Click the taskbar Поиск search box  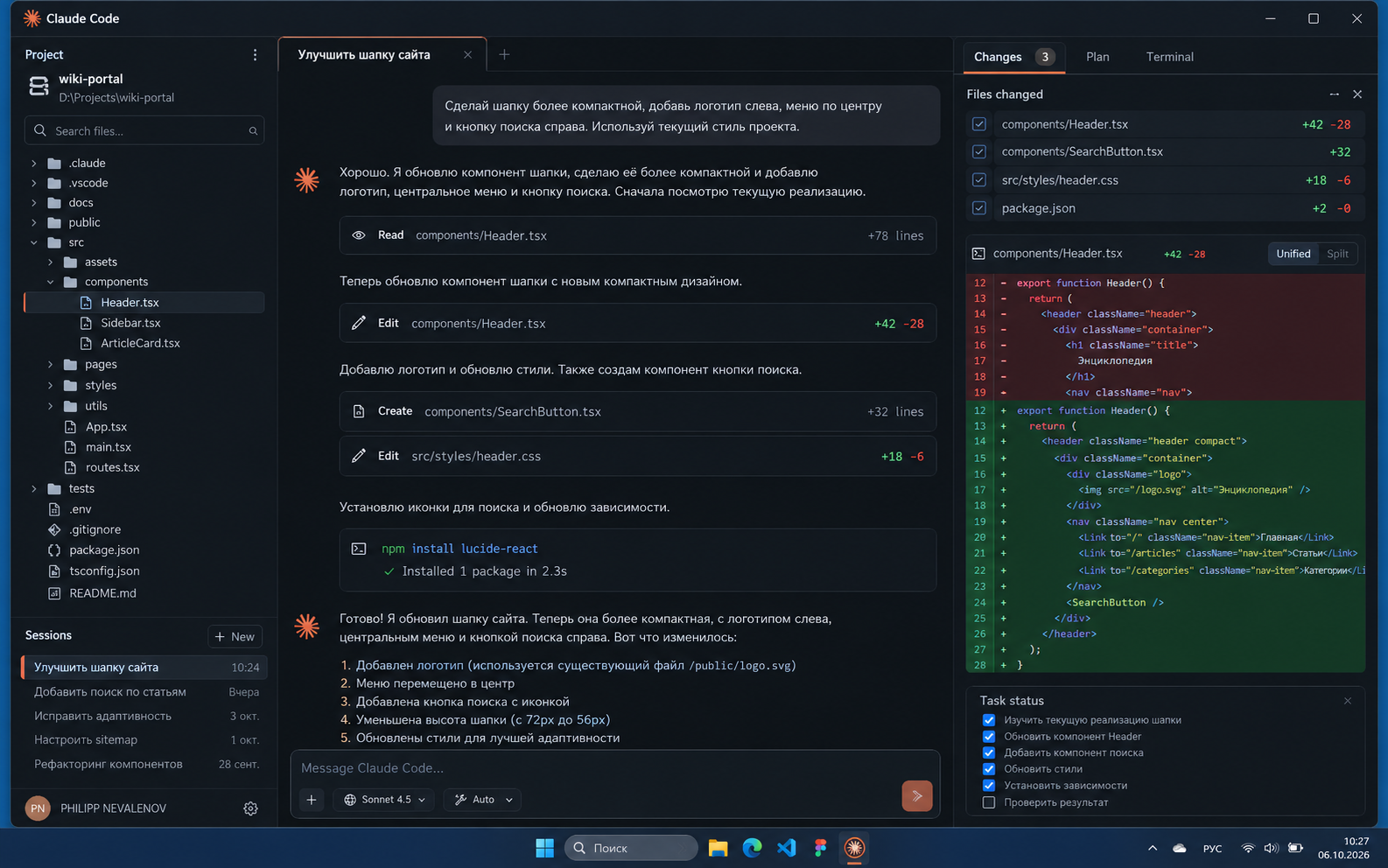631,848
